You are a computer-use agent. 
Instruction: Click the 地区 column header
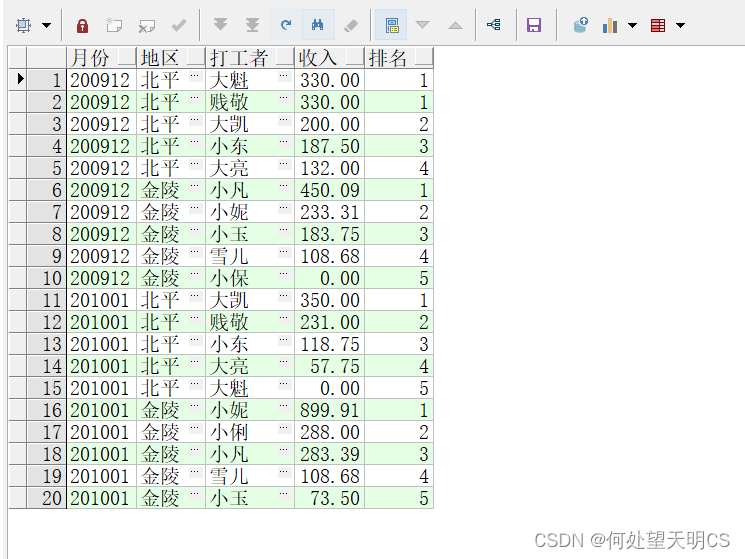[x=171, y=58]
